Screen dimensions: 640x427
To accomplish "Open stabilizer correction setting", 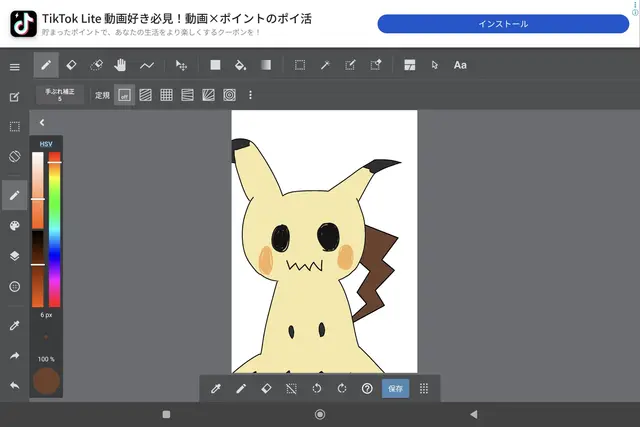I will (60, 95).
